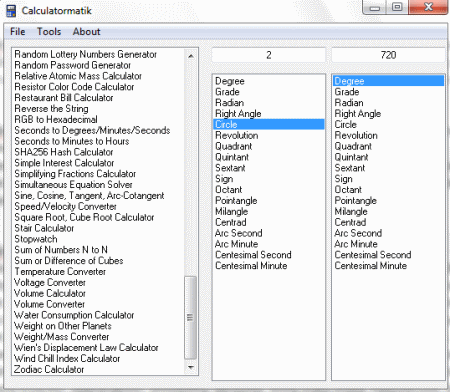
Task: Pick Centrad in the target unit list
Action: tap(350, 222)
